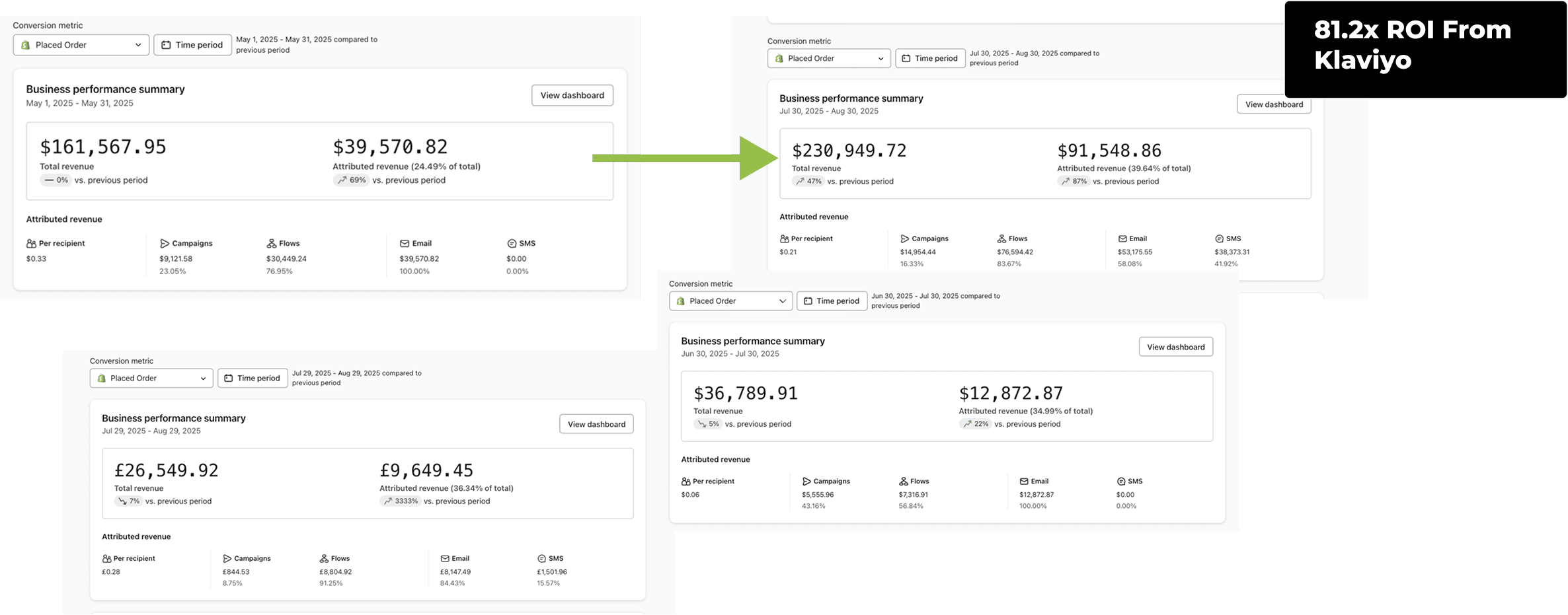Click Flows revenue value $30,449.24
The image size is (1568, 615).
286,259
